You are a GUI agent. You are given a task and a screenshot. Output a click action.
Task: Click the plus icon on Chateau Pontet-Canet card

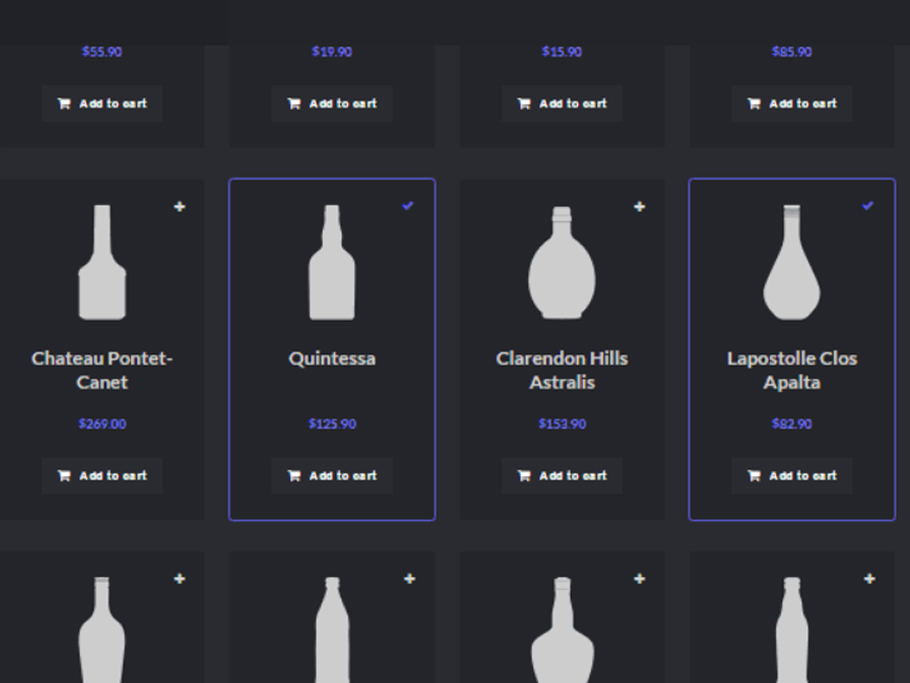coord(180,207)
